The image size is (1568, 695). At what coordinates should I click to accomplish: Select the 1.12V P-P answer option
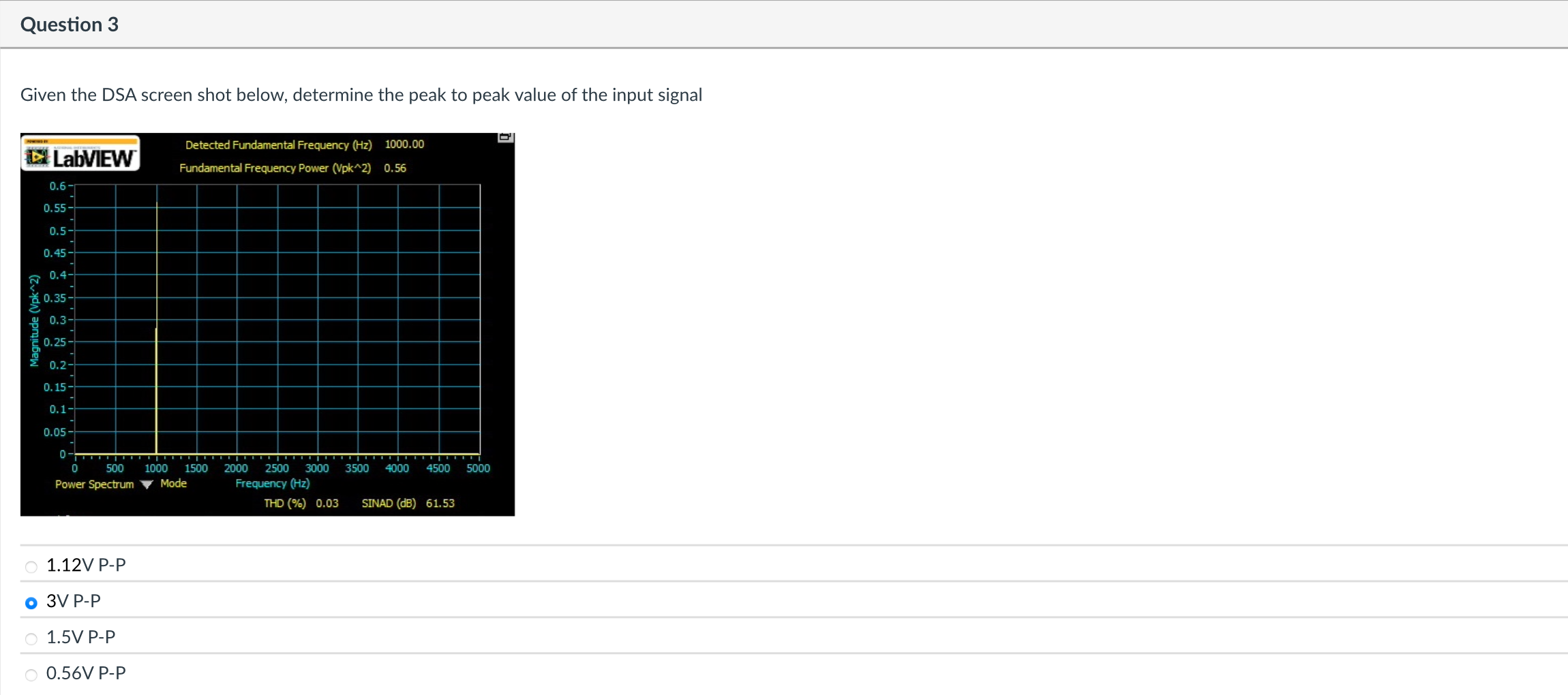(x=31, y=566)
